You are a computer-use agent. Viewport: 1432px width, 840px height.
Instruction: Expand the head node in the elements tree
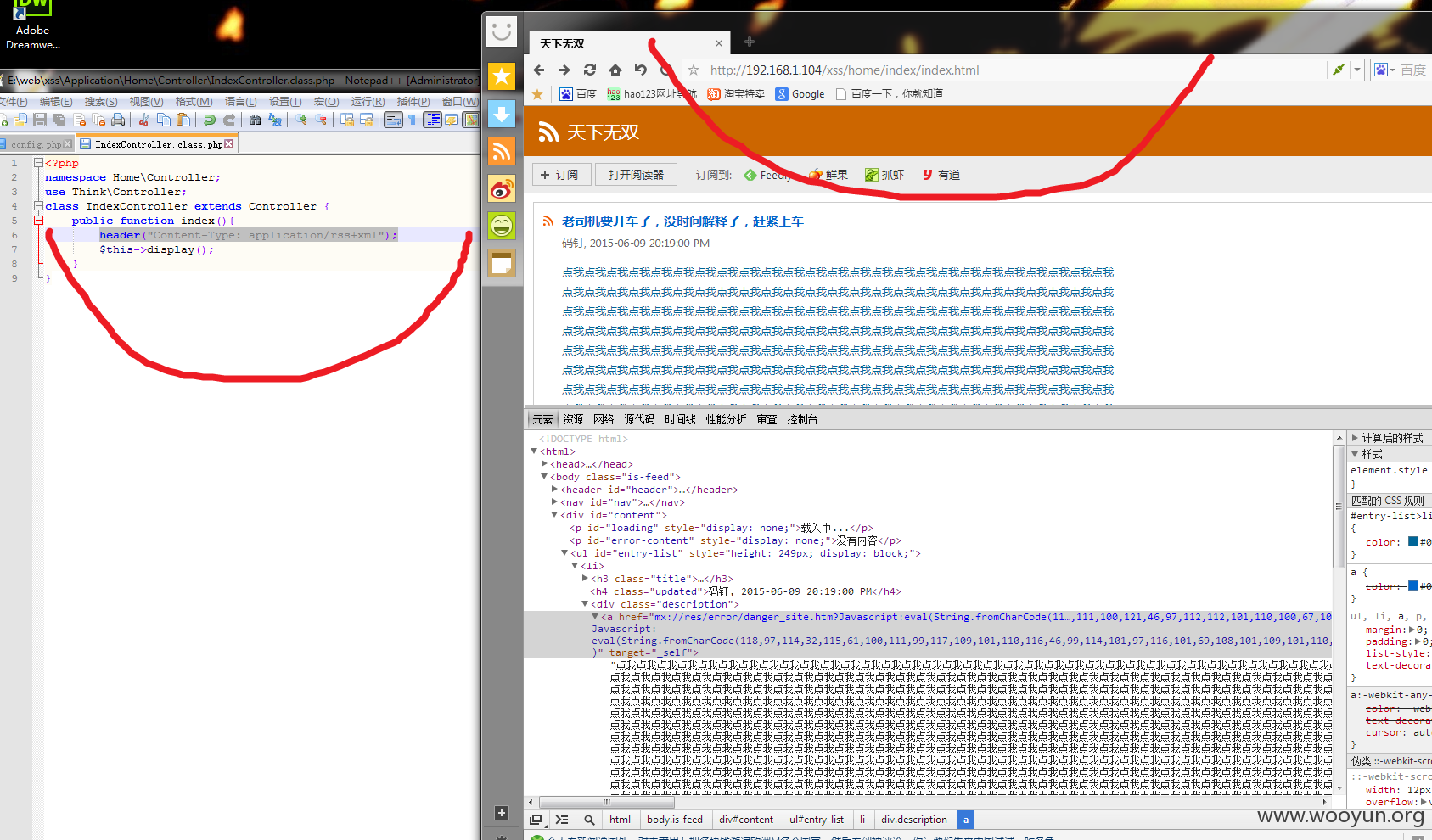click(x=544, y=464)
